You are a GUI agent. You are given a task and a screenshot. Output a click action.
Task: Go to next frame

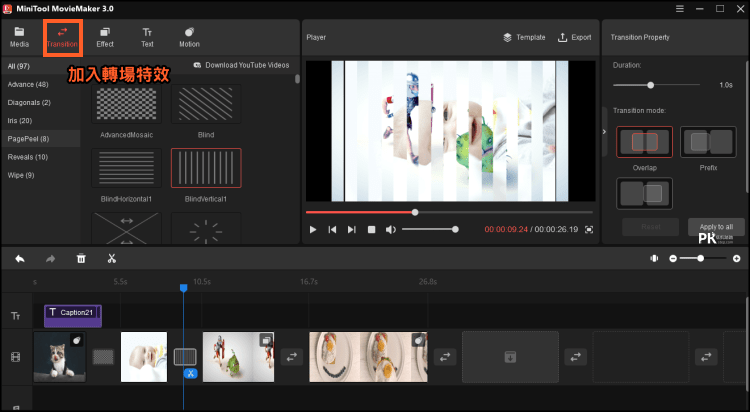pyautogui.click(x=352, y=230)
